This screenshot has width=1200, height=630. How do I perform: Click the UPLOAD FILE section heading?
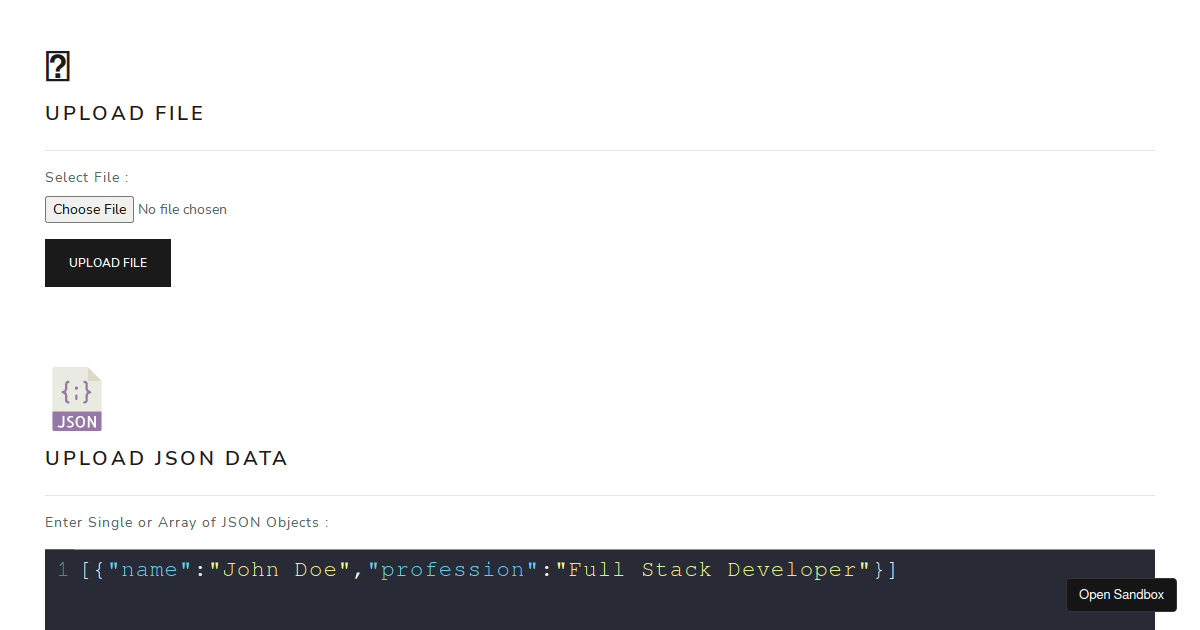click(x=125, y=113)
